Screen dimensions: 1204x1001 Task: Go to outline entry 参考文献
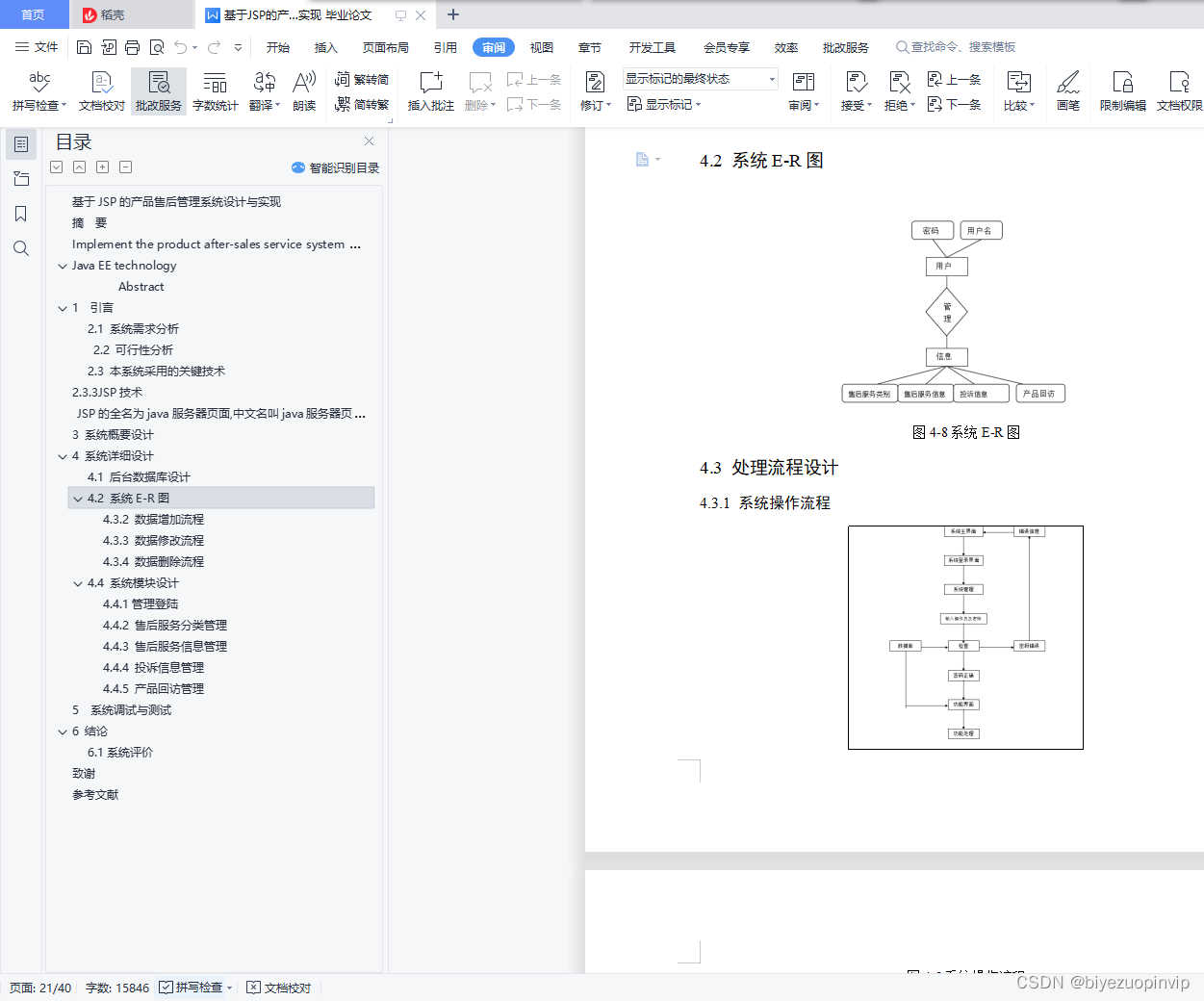point(95,795)
